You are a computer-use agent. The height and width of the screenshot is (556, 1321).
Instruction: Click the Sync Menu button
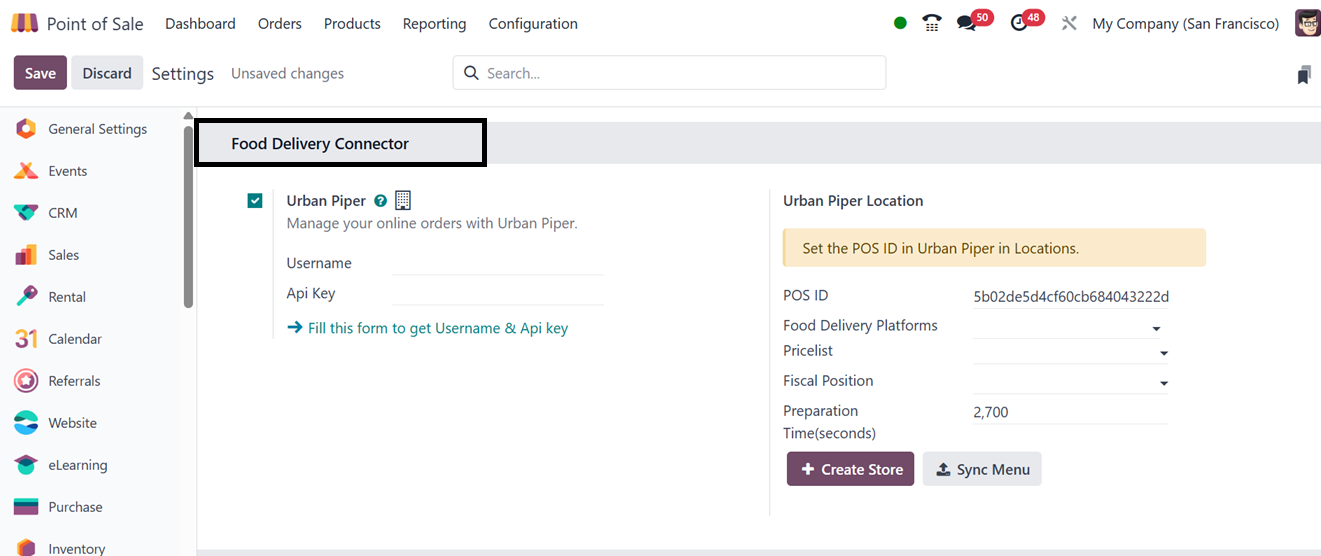click(x=981, y=469)
